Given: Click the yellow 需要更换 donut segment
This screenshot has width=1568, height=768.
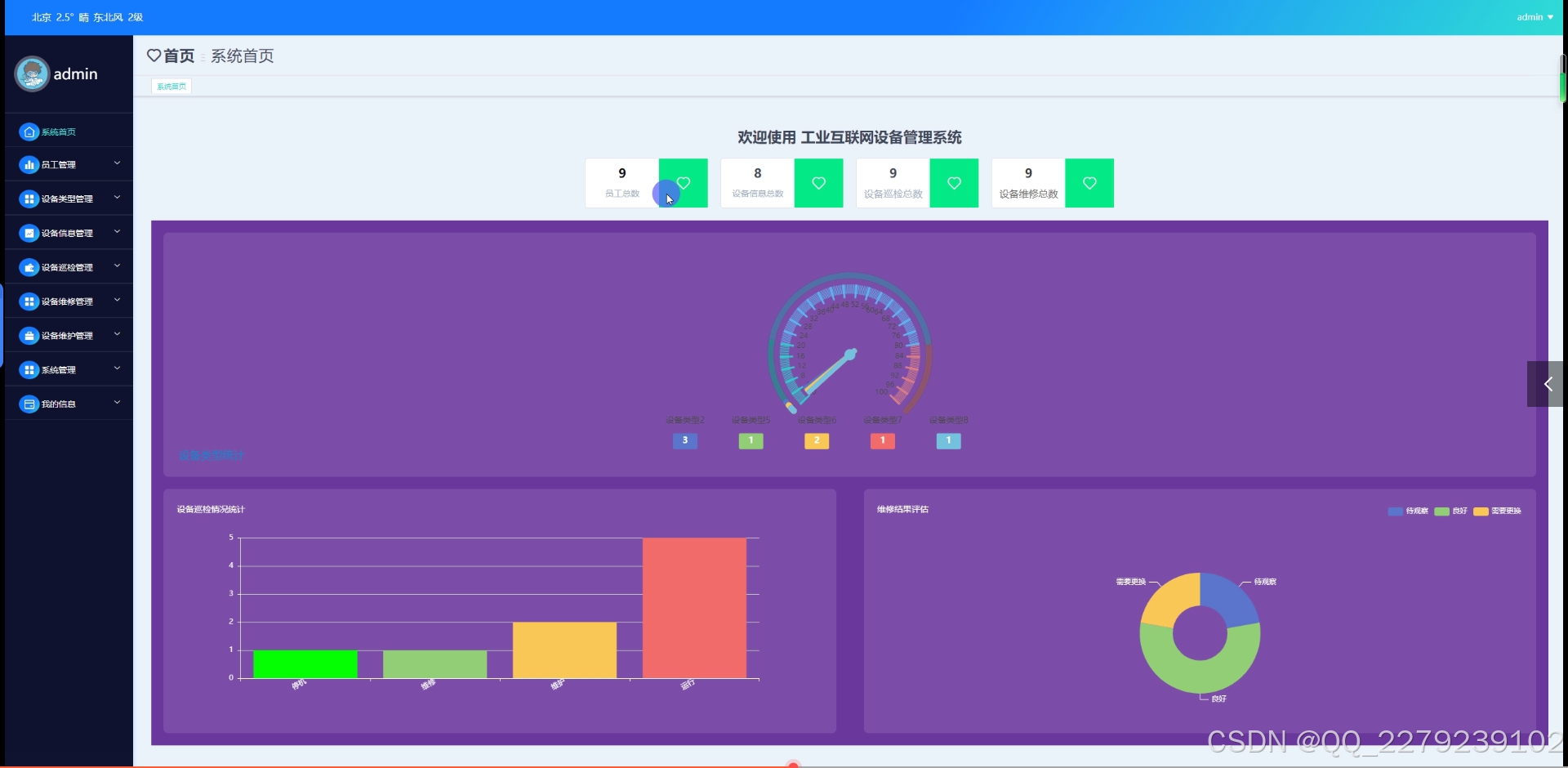Looking at the screenshot, I should (x=1169, y=601).
